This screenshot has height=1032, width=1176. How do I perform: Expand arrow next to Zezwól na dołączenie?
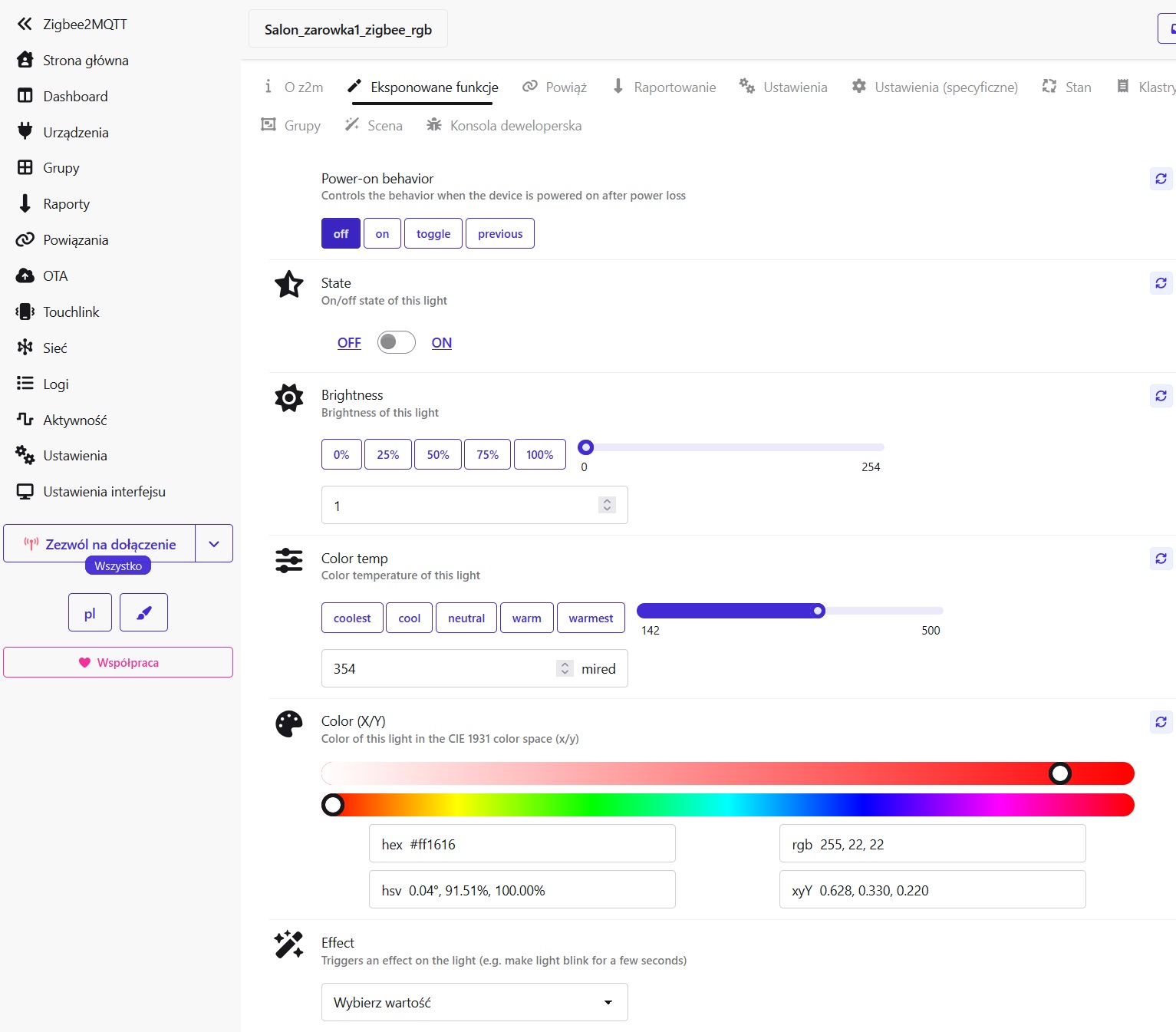pos(214,544)
